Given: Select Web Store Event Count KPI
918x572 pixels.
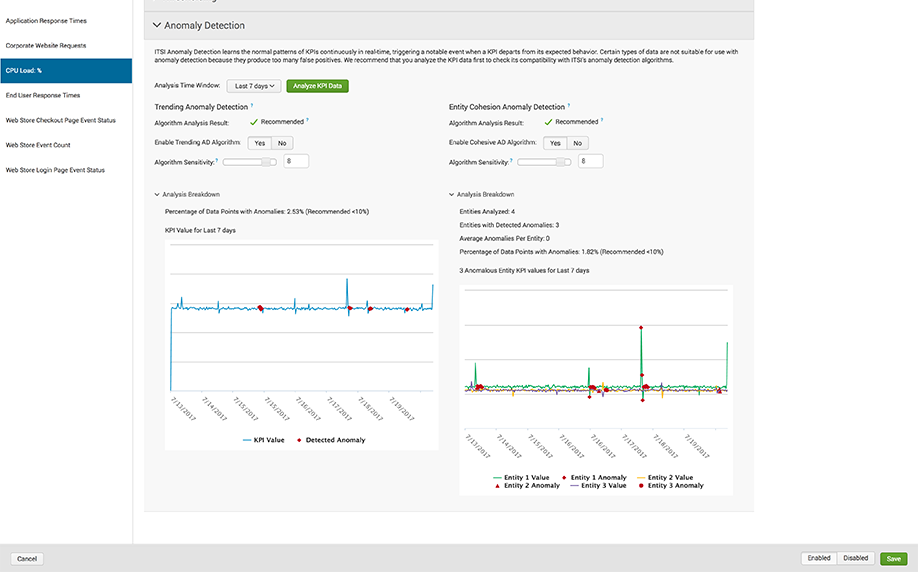Looking at the screenshot, I should (x=38, y=145).
